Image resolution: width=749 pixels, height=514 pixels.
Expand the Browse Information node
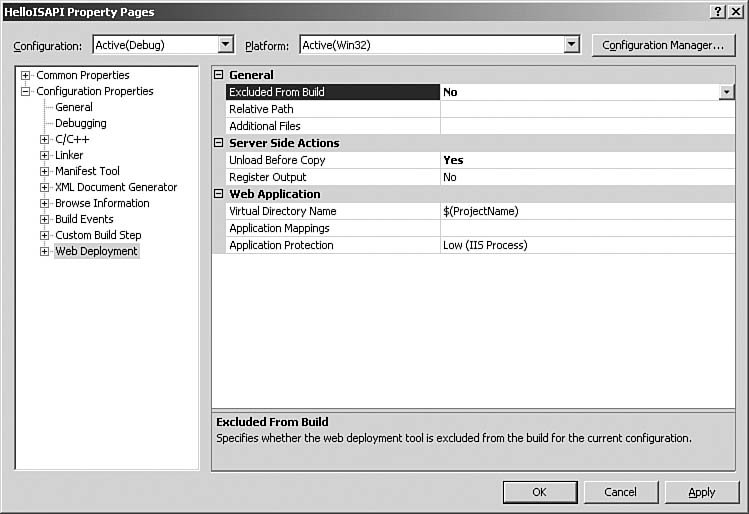click(x=44, y=203)
